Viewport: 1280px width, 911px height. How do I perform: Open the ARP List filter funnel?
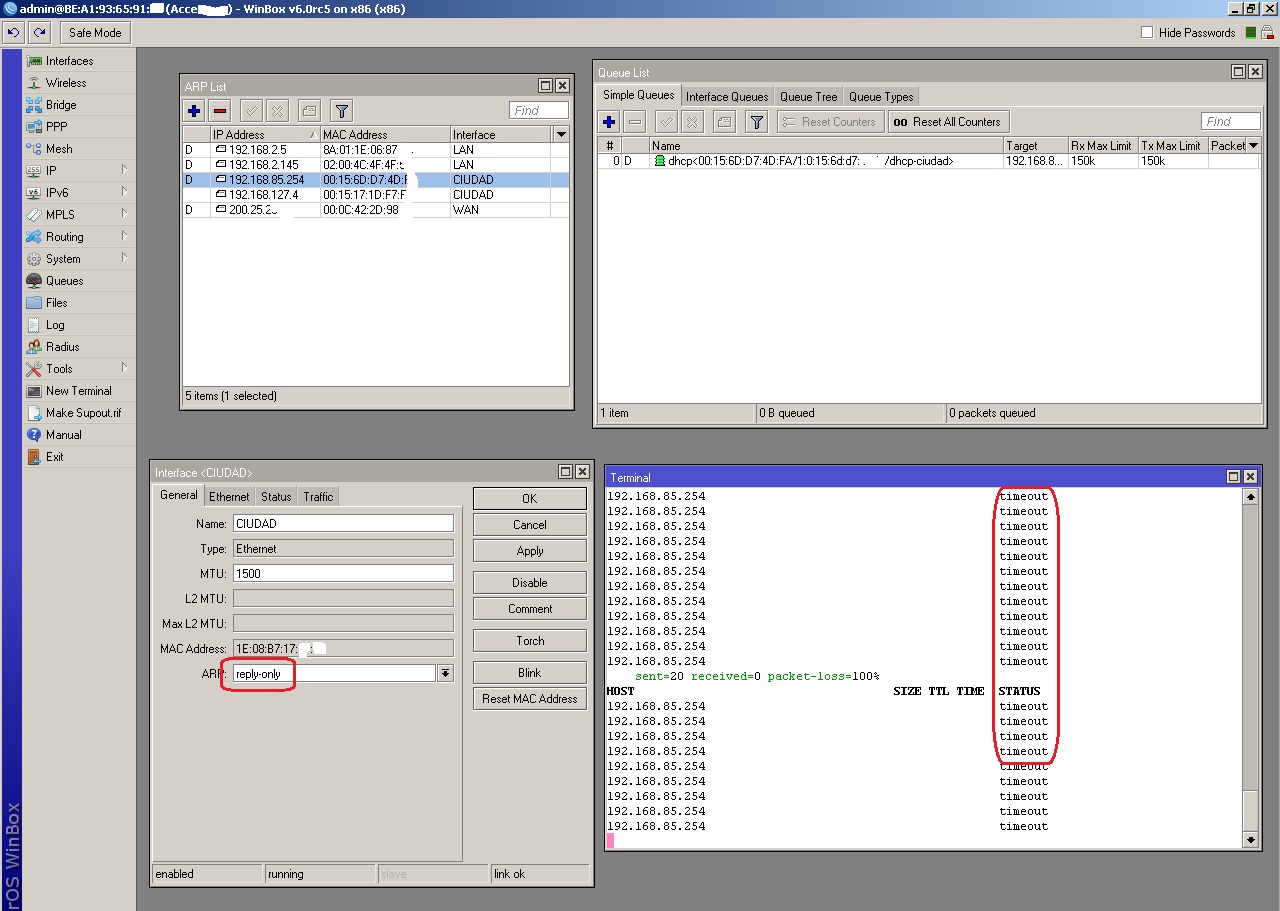coord(341,111)
